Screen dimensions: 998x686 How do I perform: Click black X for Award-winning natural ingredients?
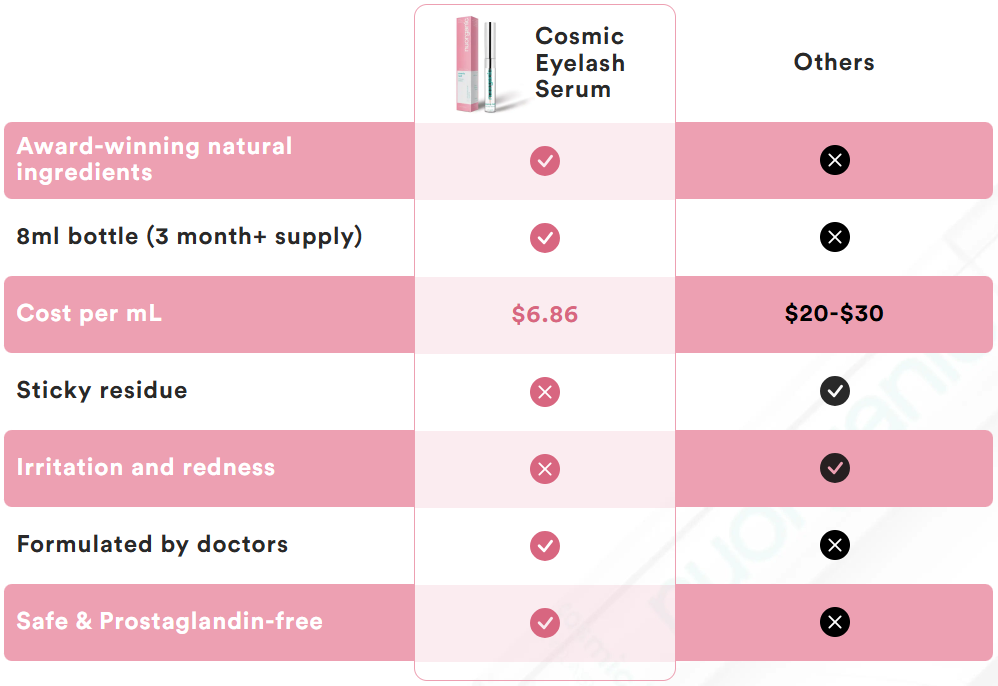(x=835, y=160)
